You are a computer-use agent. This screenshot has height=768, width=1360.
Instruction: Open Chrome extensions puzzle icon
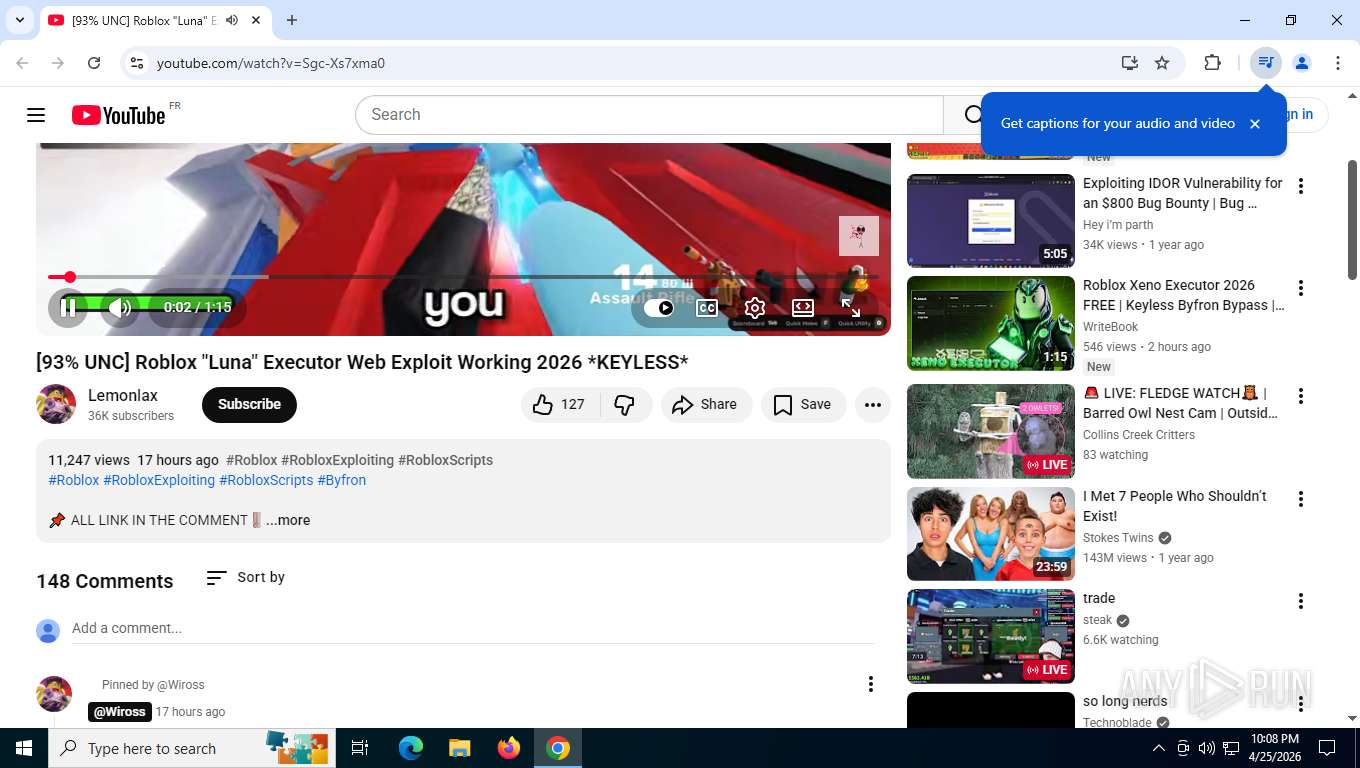click(1212, 63)
